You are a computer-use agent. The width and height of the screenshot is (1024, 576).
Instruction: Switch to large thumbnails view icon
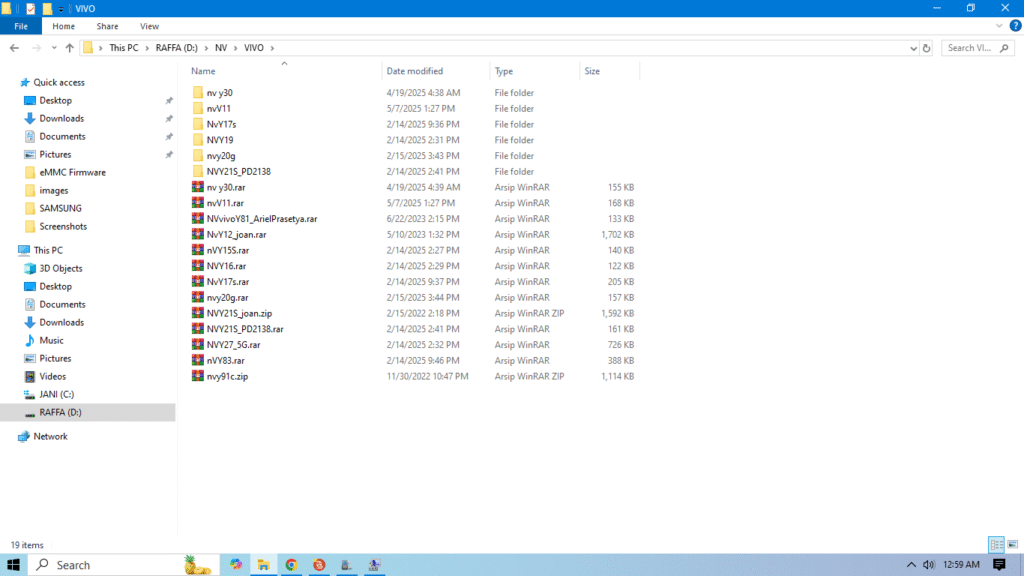pos(1012,544)
